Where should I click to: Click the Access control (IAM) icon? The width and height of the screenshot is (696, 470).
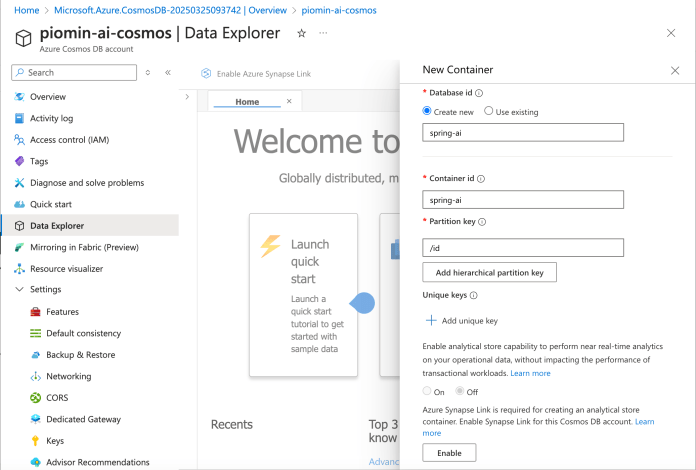click(20, 140)
